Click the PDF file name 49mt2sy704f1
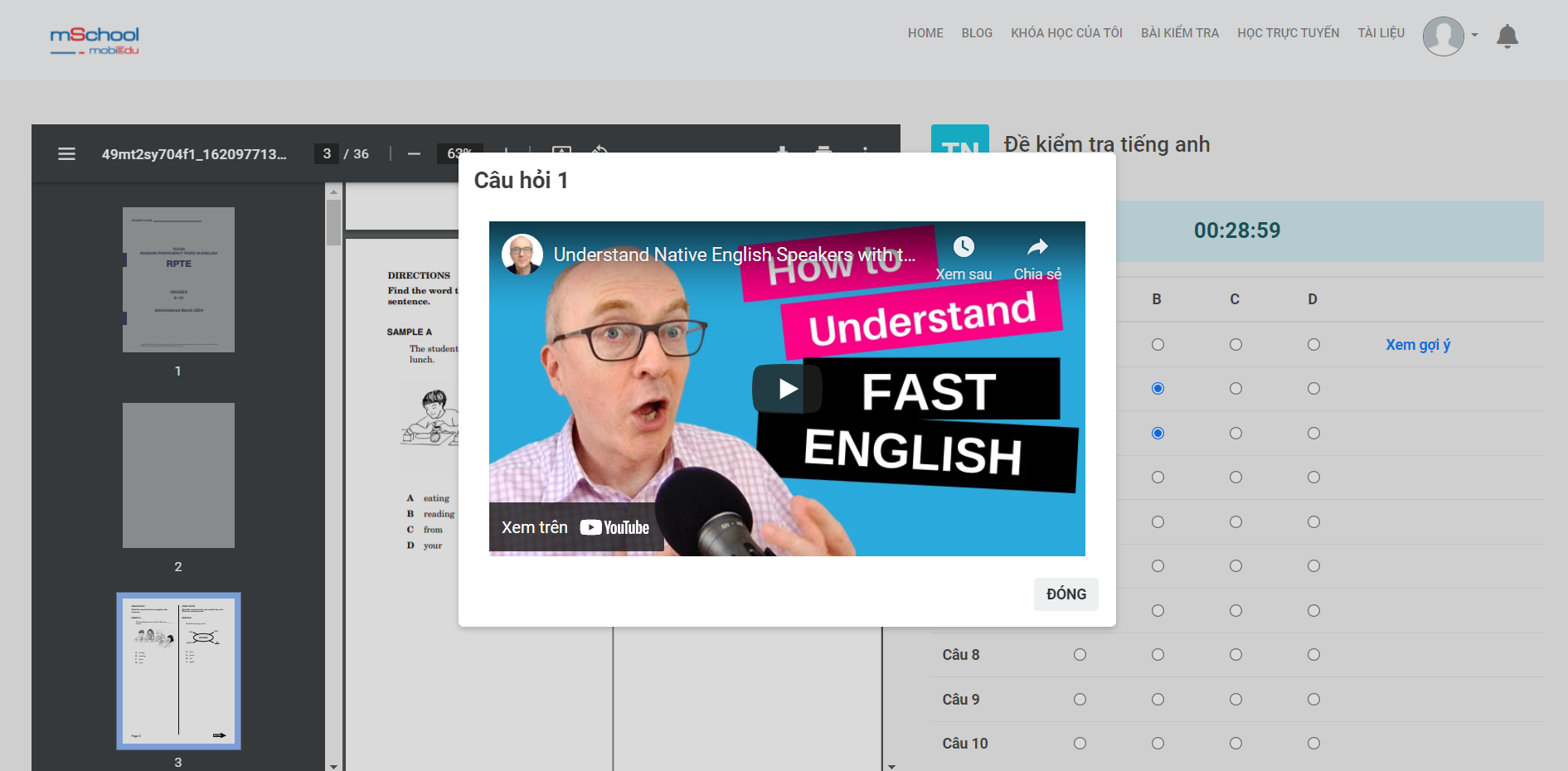The height and width of the screenshot is (771, 1568). (x=194, y=154)
